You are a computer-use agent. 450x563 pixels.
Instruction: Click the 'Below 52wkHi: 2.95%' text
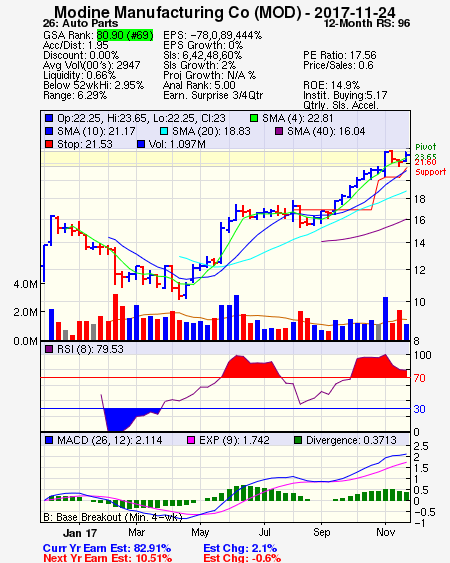tap(93, 85)
